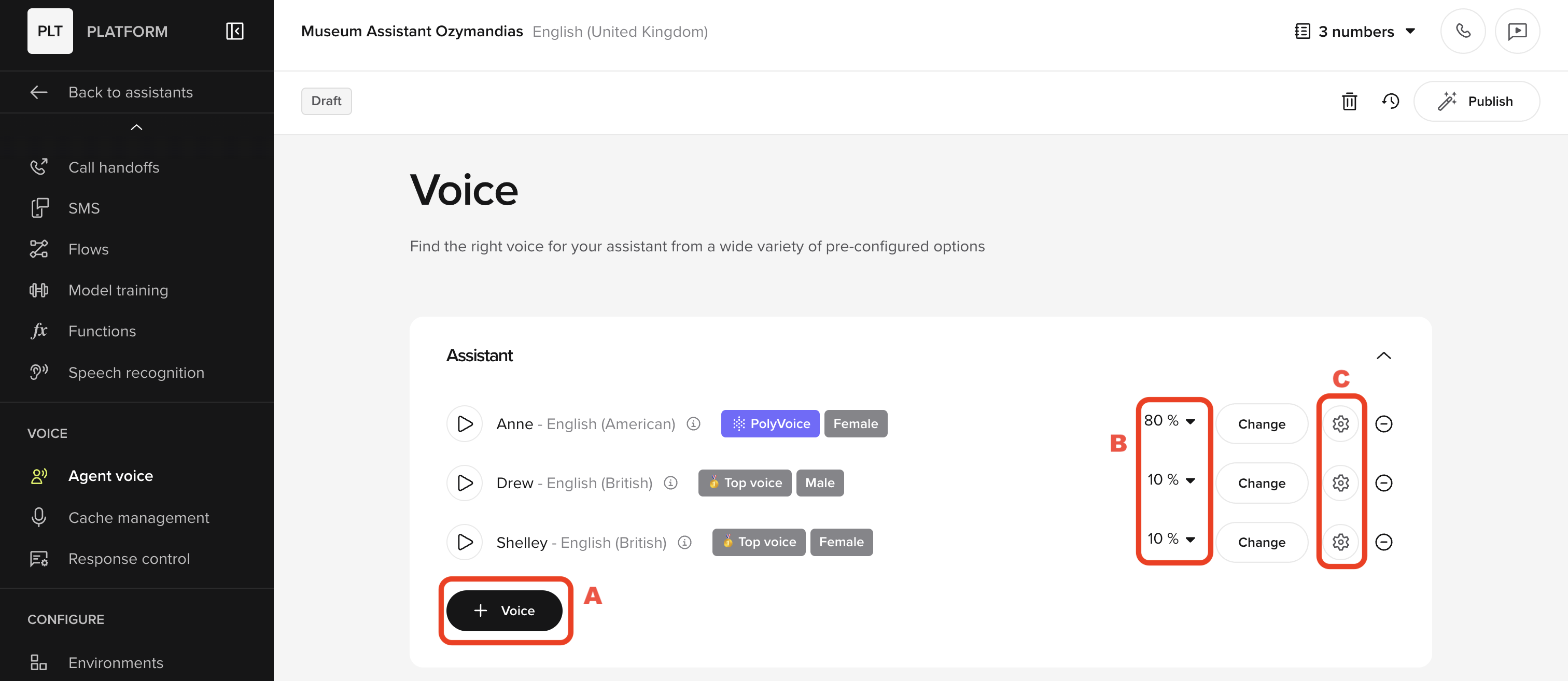Open settings gear for Anne's voice
Image resolution: width=1568 pixels, height=681 pixels.
(1341, 423)
